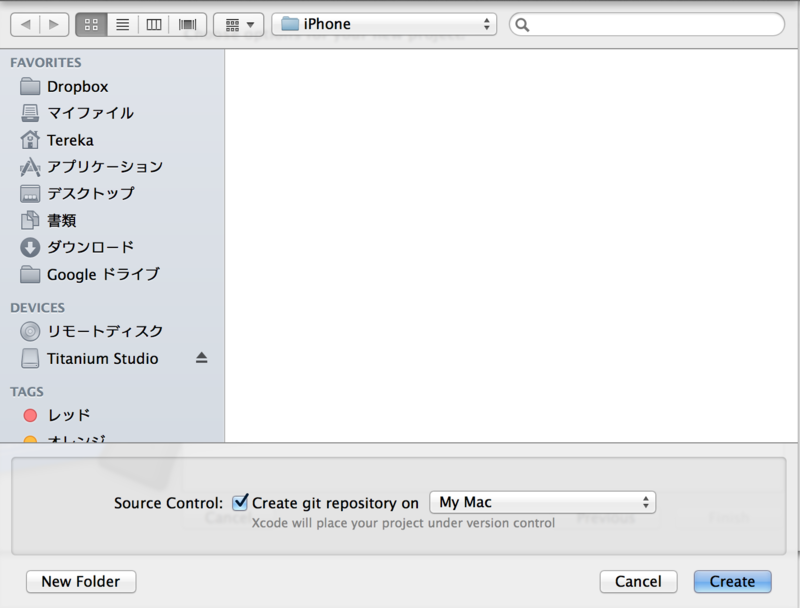Viewport: 800px width, 608px height.
Task: Click the Create button
Action: (x=732, y=581)
